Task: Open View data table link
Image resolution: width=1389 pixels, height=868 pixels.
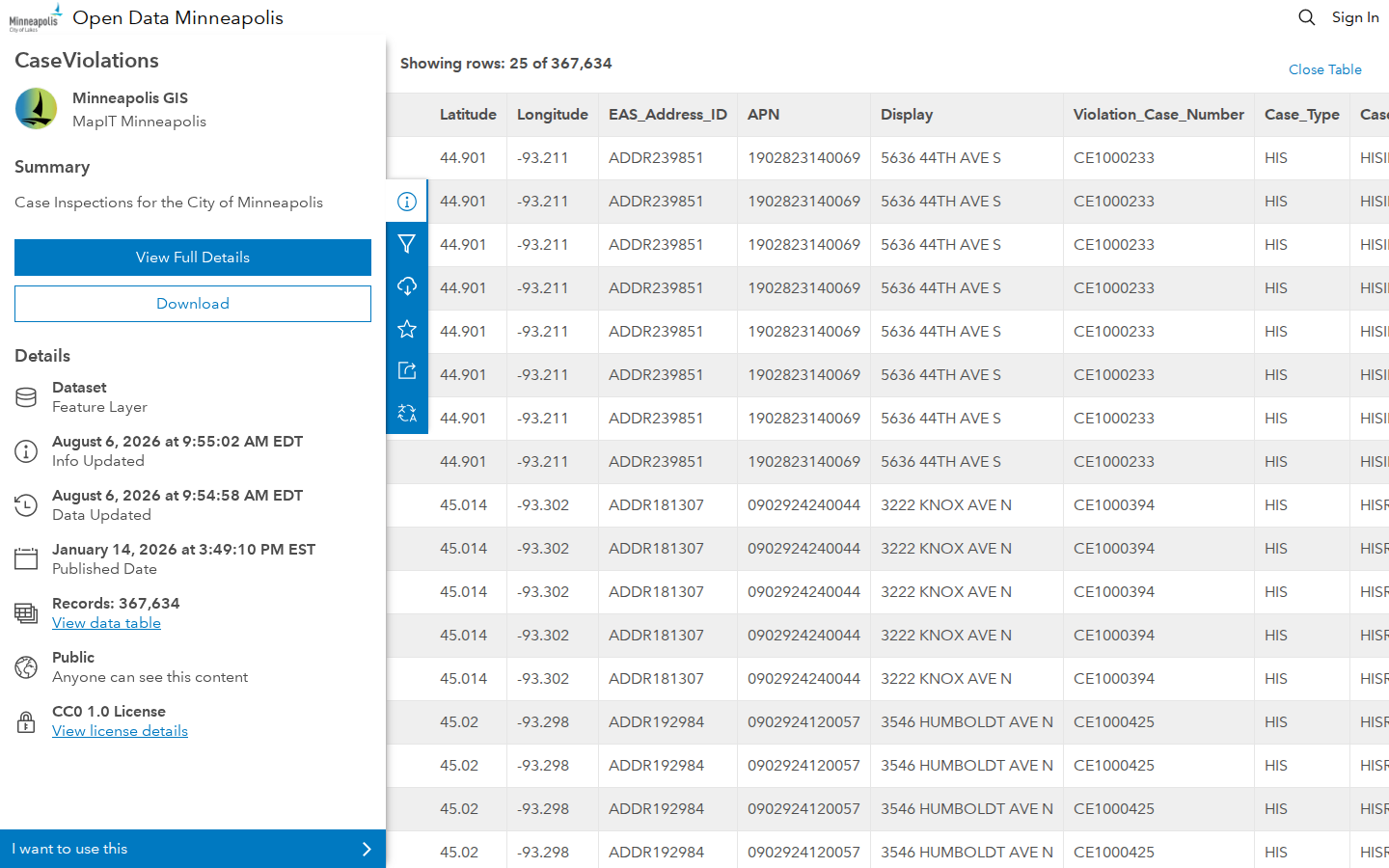Action: point(106,623)
